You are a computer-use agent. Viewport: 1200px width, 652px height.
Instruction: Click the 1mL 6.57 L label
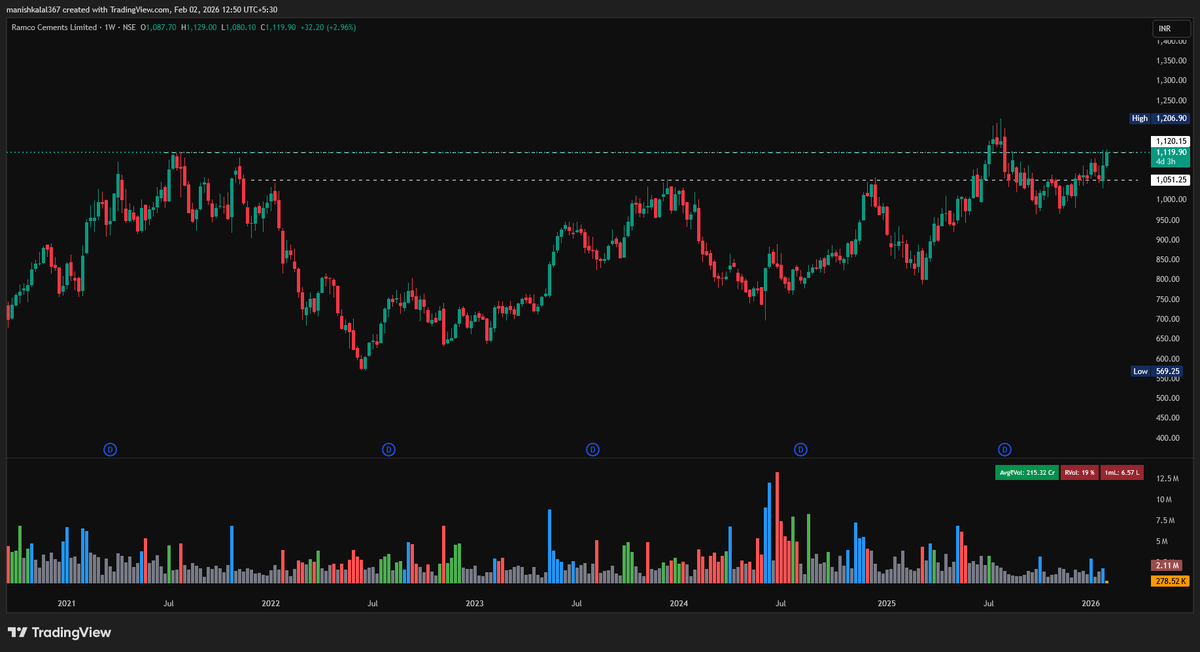tap(1123, 472)
